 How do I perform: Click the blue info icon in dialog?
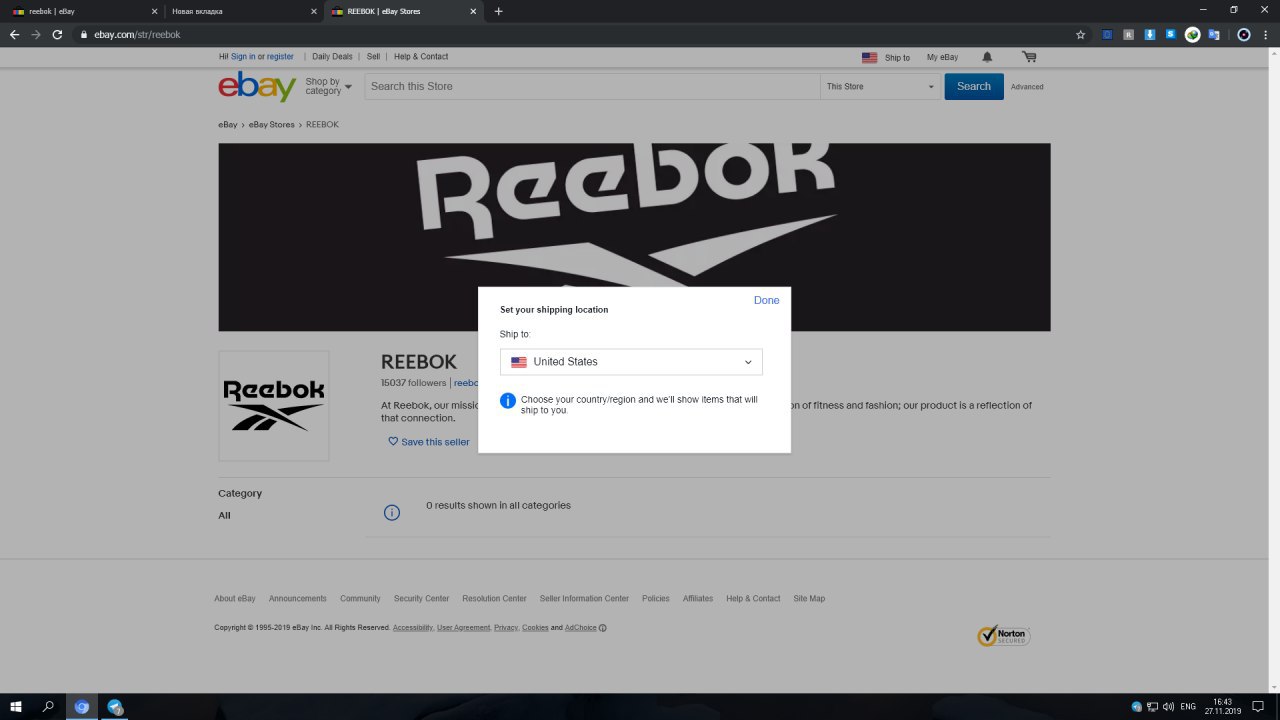(508, 400)
